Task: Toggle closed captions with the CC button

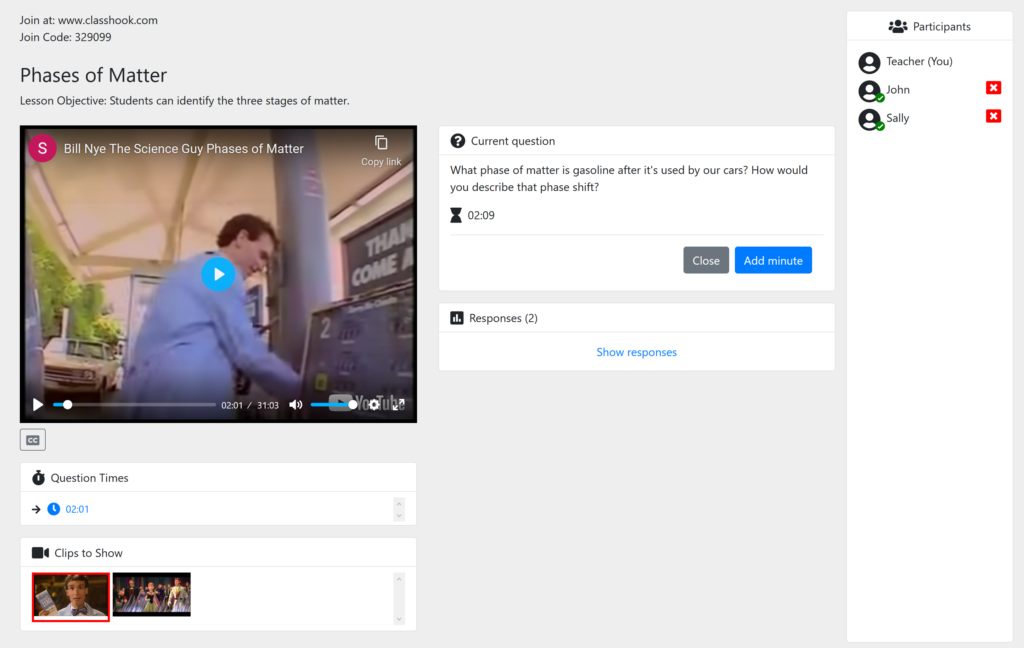Action: [x=33, y=439]
